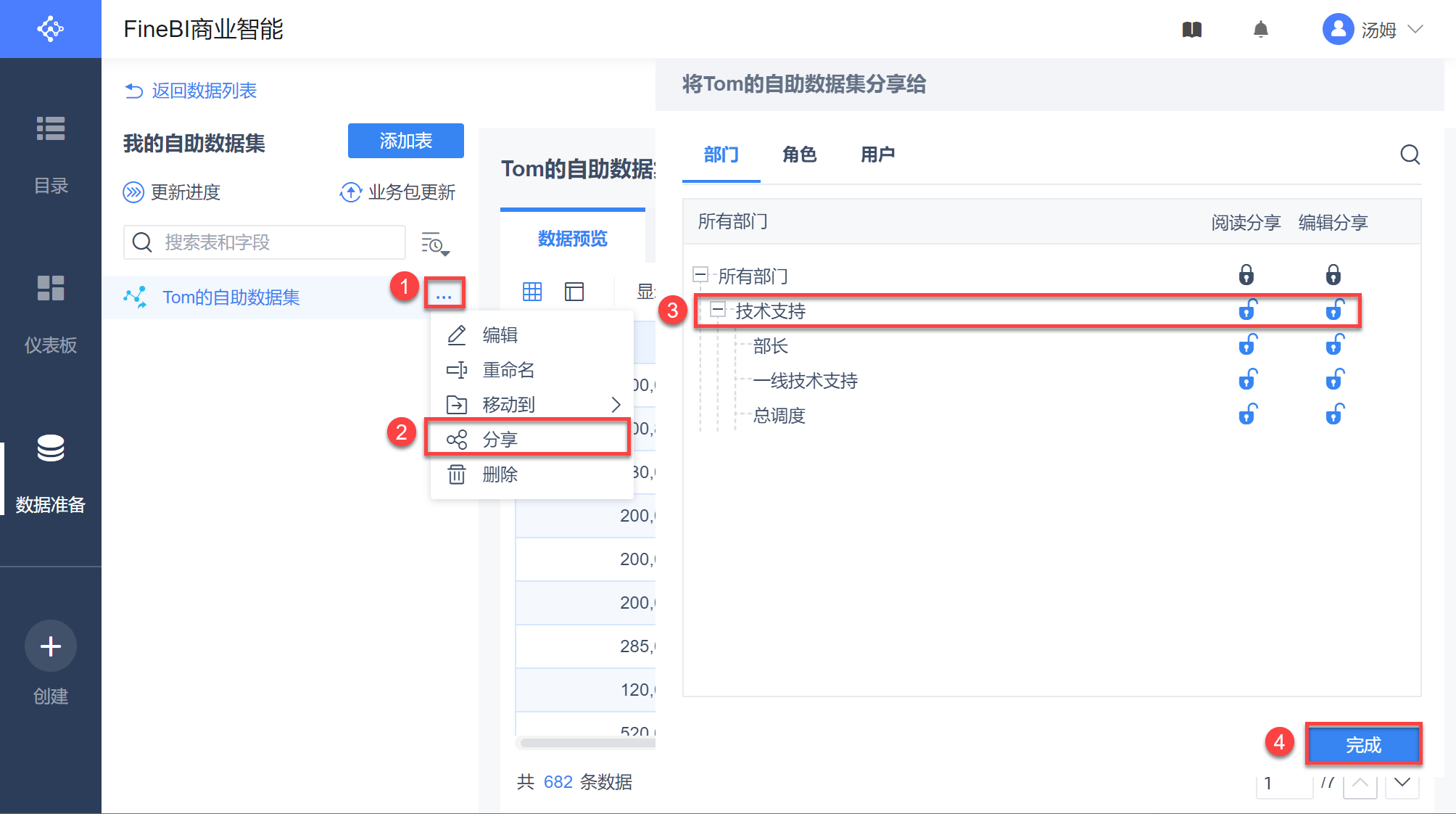Viewport: 1456px width, 814px height.
Task: Collapse the 所有部门 root node
Action: (x=700, y=275)
